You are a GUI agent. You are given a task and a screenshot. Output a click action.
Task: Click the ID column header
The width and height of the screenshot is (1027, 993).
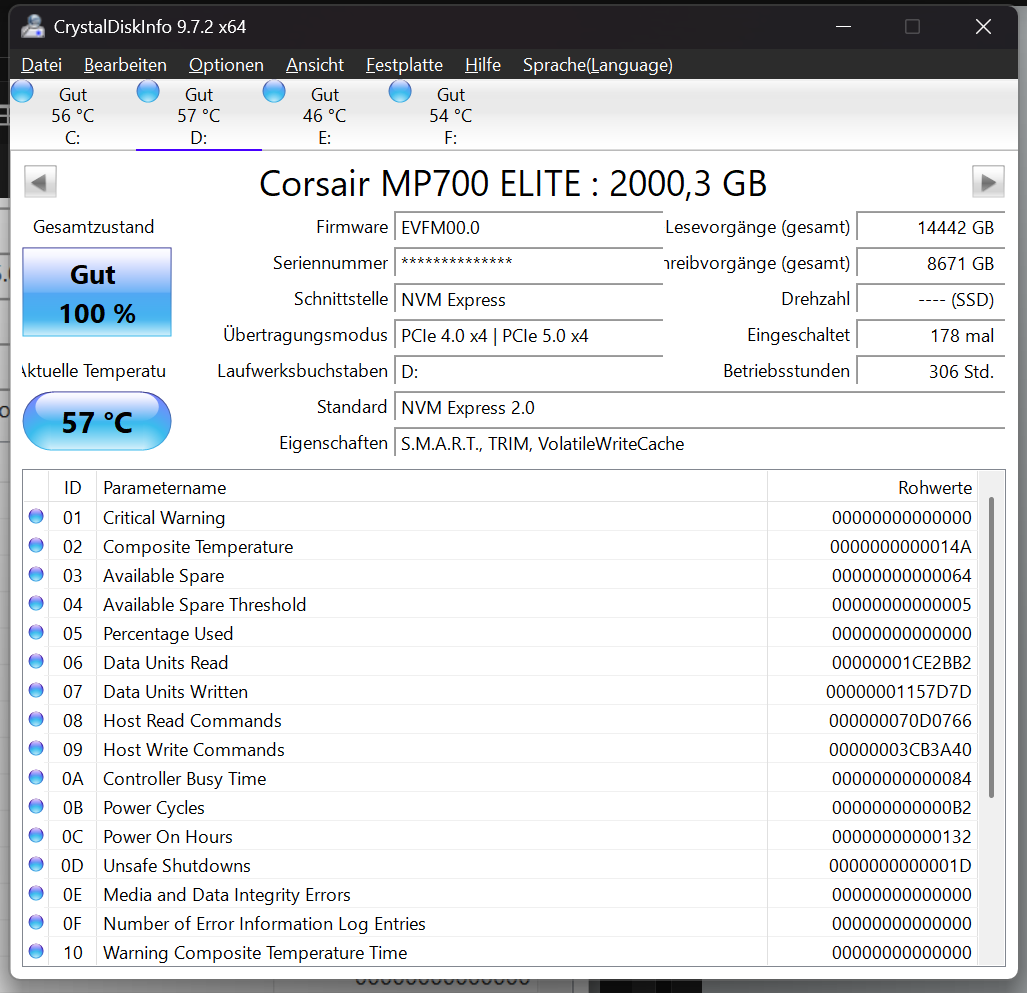point(72,487)
